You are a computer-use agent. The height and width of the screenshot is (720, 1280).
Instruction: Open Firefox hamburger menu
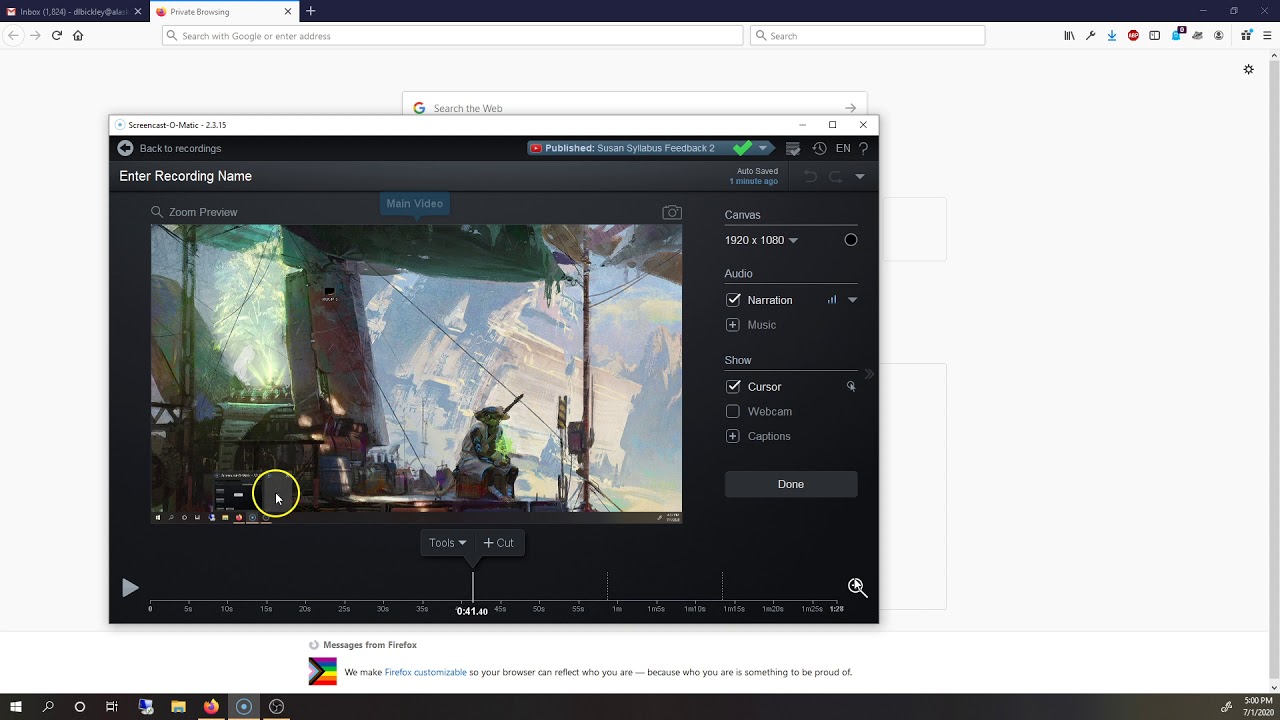[x=1265, y=35]
